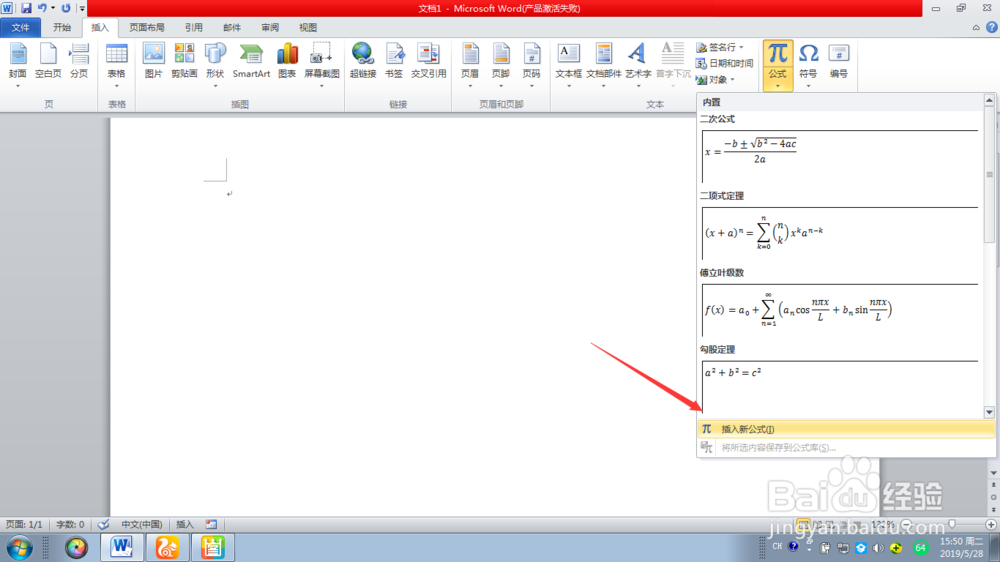Image resolution: width=1000 pixels, height=562 pixels.
Task: Toggle the Insert (插入) overtype mode indicator
Action: point(184,524)
